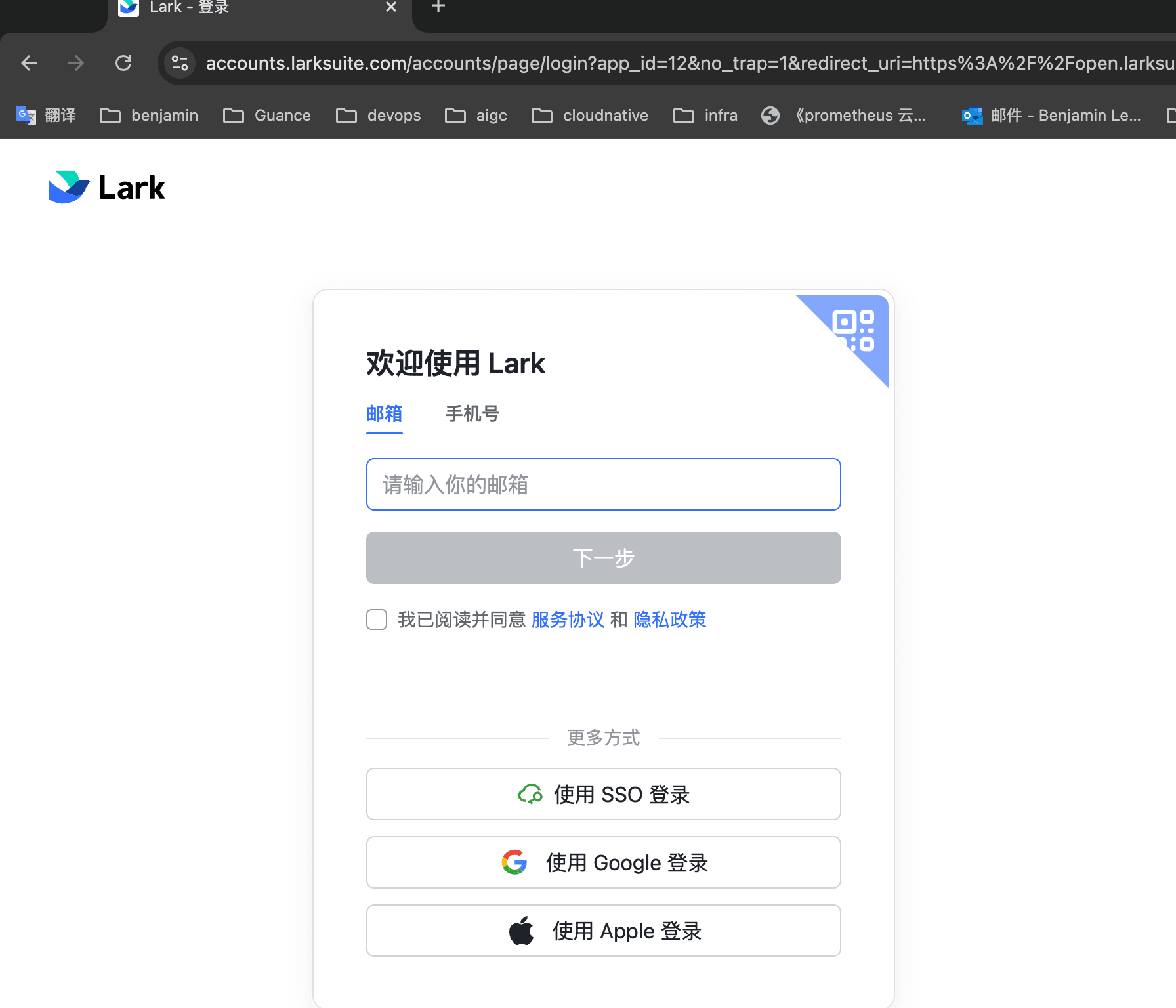Viewport: 1176px width, 1008px height.
Task: Open the 服务协议 link
Action: pos(567,619)
